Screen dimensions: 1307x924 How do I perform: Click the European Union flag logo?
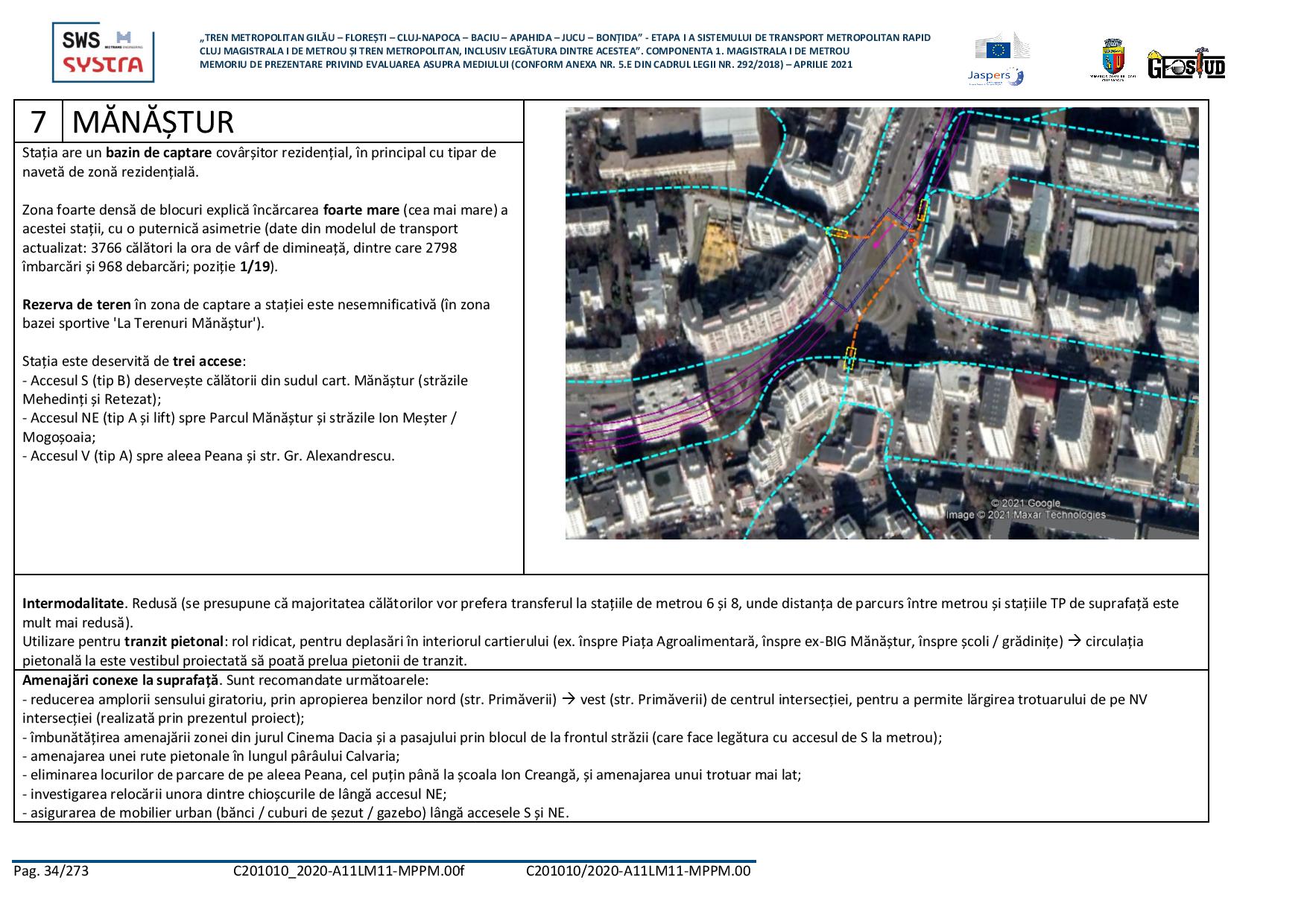click(x=999, y=49)
